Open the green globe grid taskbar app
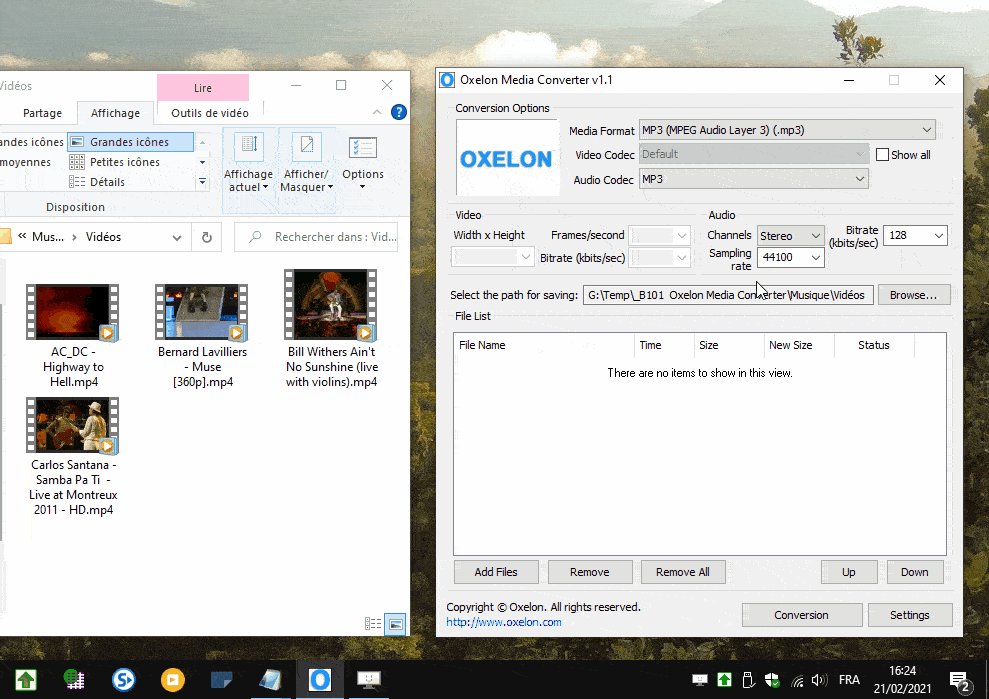 (x=74, y=679)
